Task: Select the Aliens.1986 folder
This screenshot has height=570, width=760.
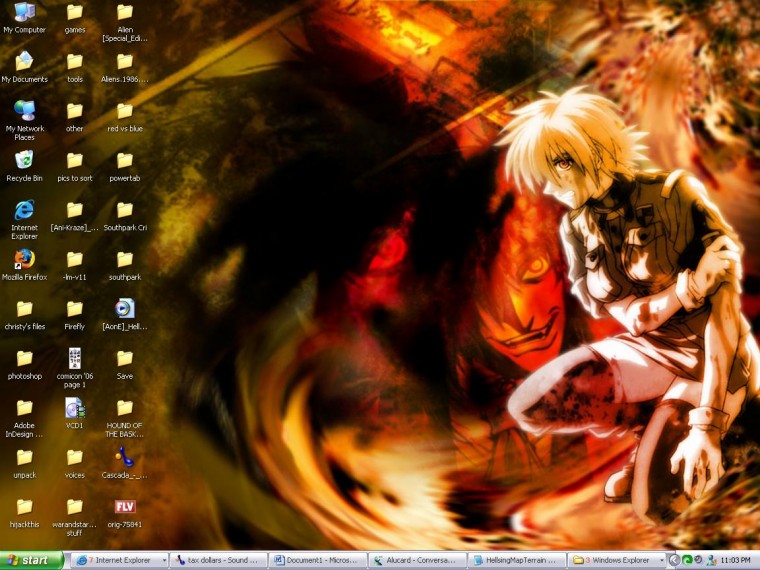Action: click(125, 68)
